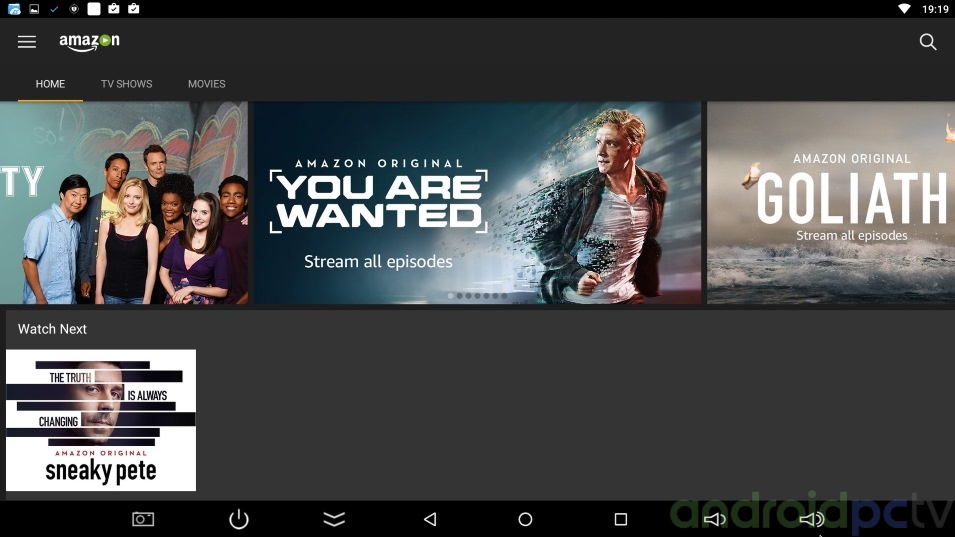
Task: Select the Community cast banner
Action: pos(123,202)
